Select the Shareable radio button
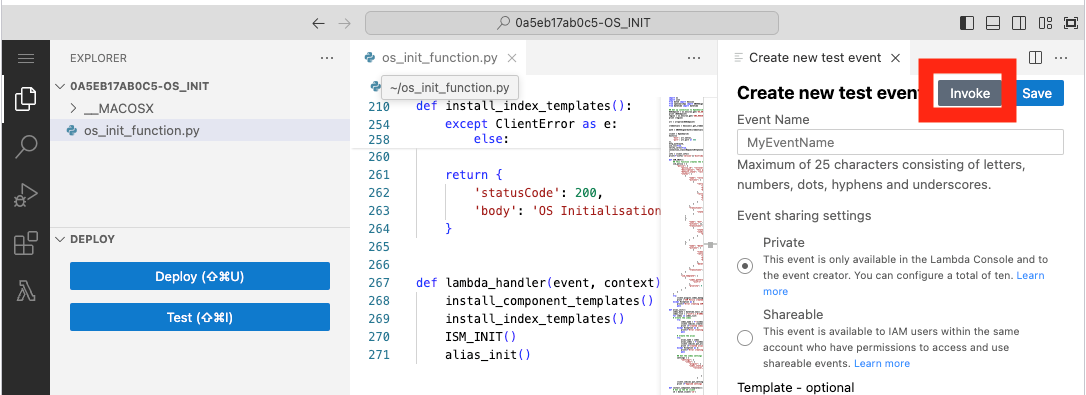Image resolution: width=1086 pixels, height=395 pixels. click(x=745, y=338)
